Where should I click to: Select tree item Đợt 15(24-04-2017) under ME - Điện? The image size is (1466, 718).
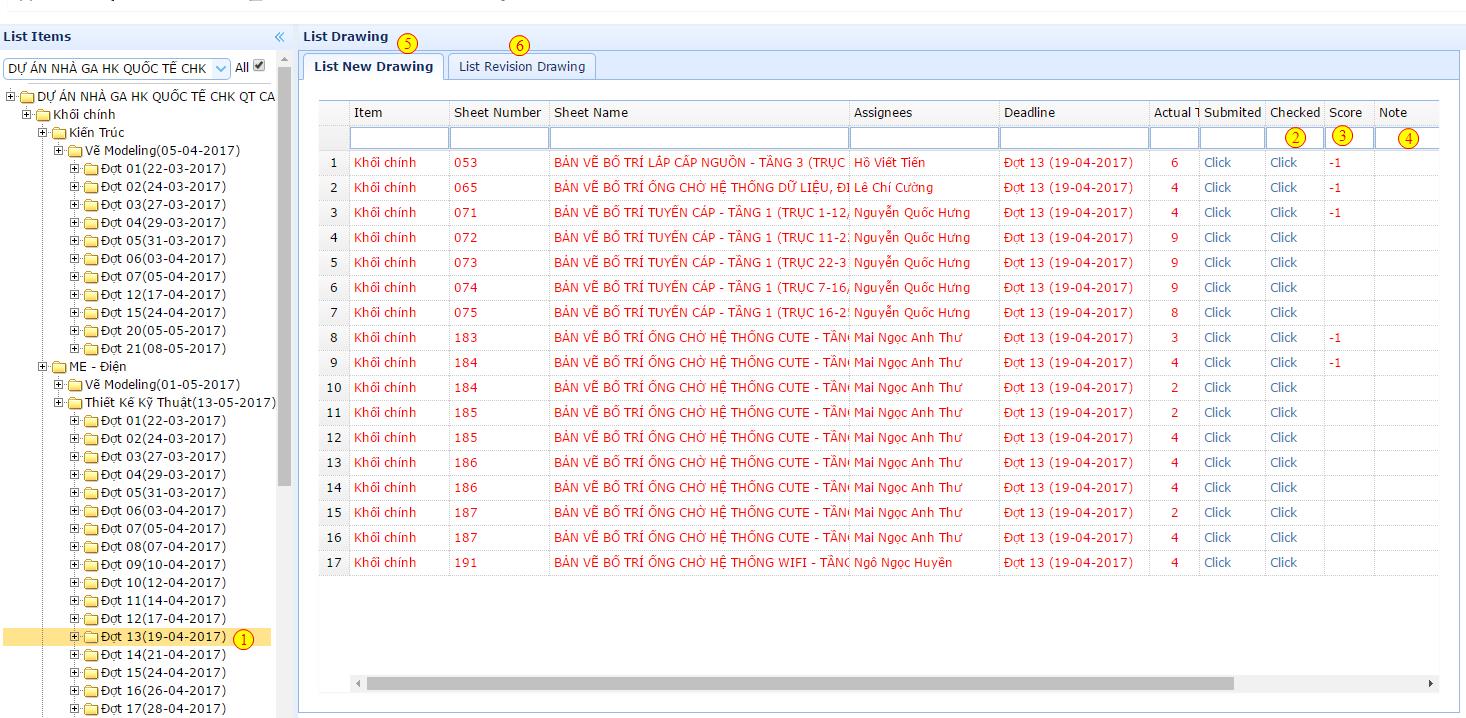[x=163, y=673]
